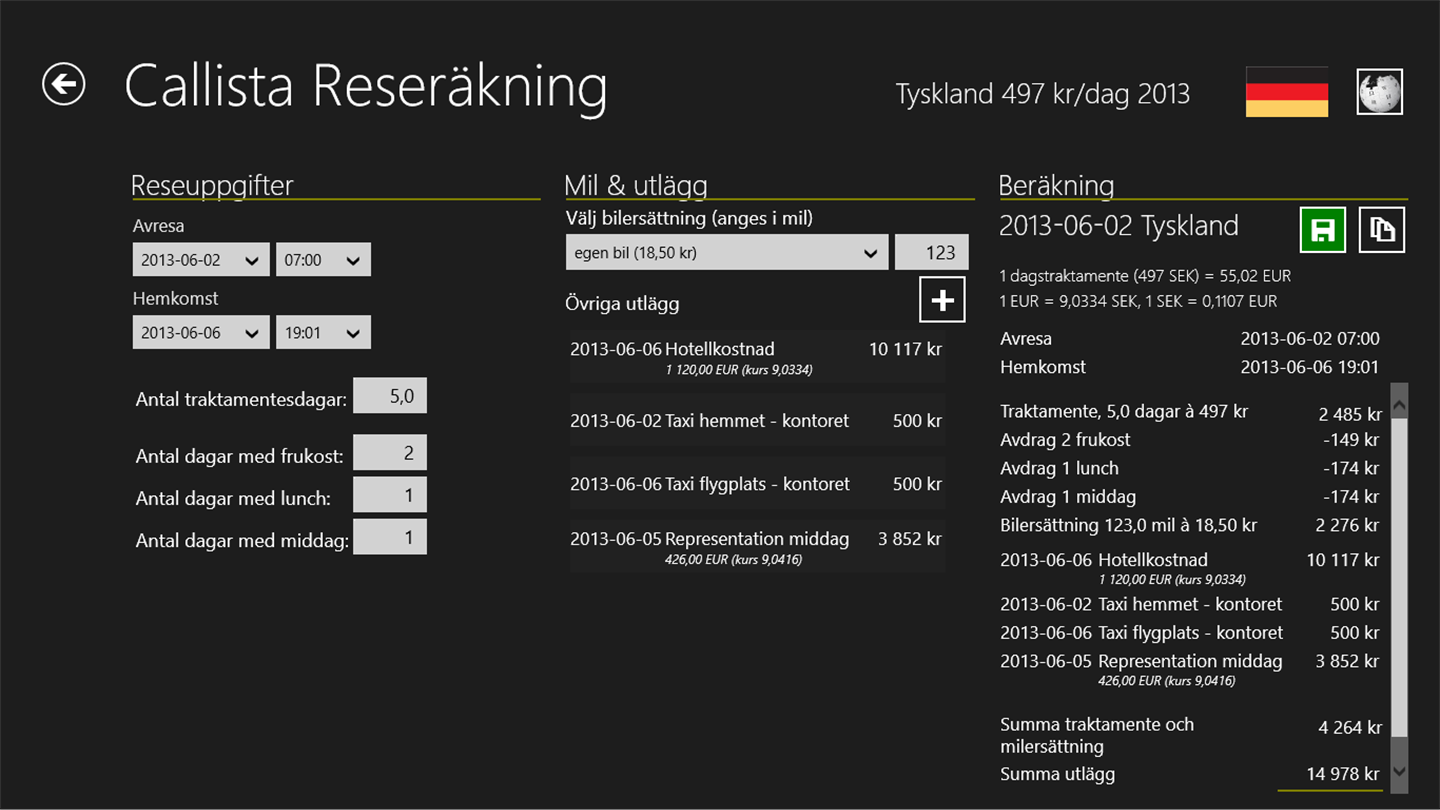Click the mil input field showing 123
The image size is (1440, 810).
(x=932, y=253)
